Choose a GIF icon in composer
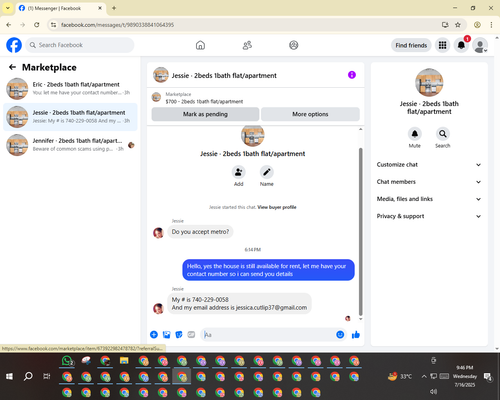 (x=191, y=335)
